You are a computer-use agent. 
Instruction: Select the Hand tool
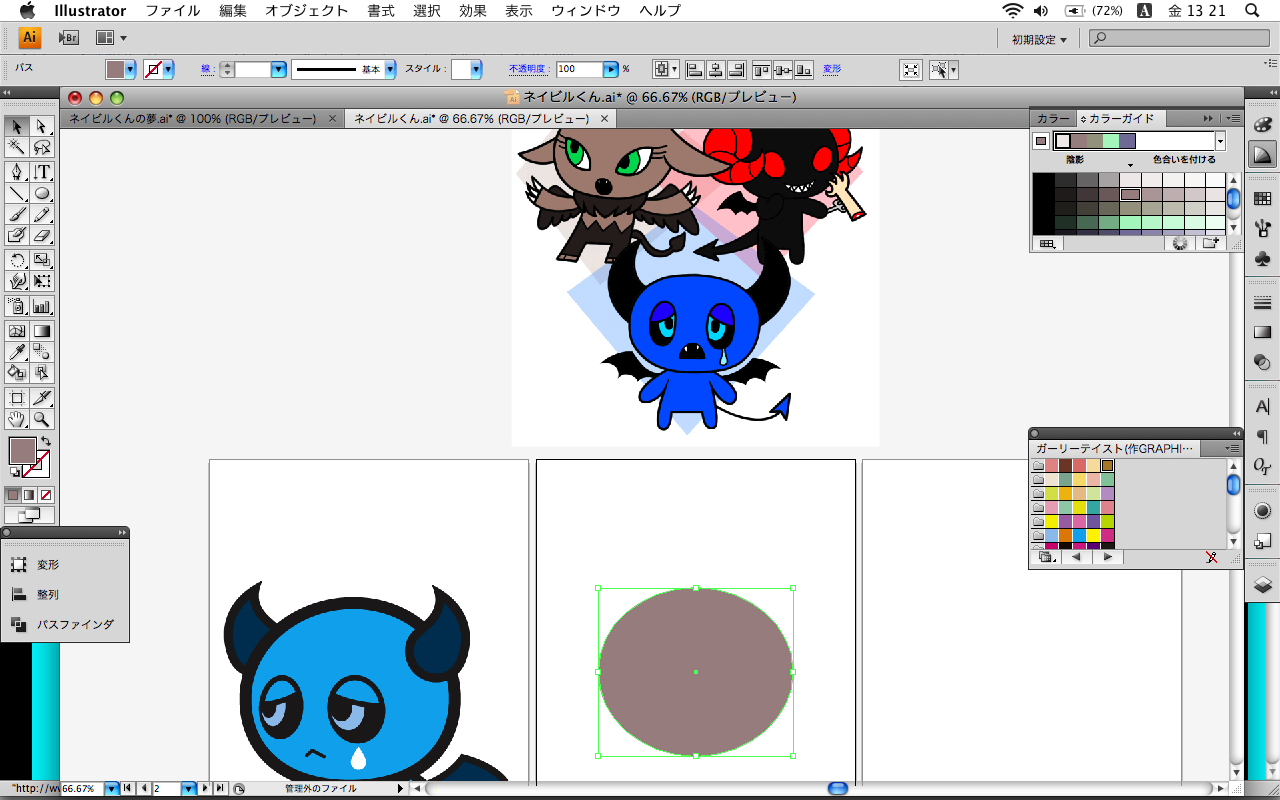(17, 419)
